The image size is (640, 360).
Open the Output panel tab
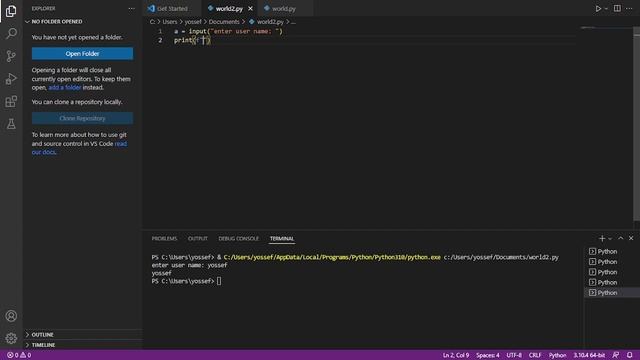coord(198,238)
